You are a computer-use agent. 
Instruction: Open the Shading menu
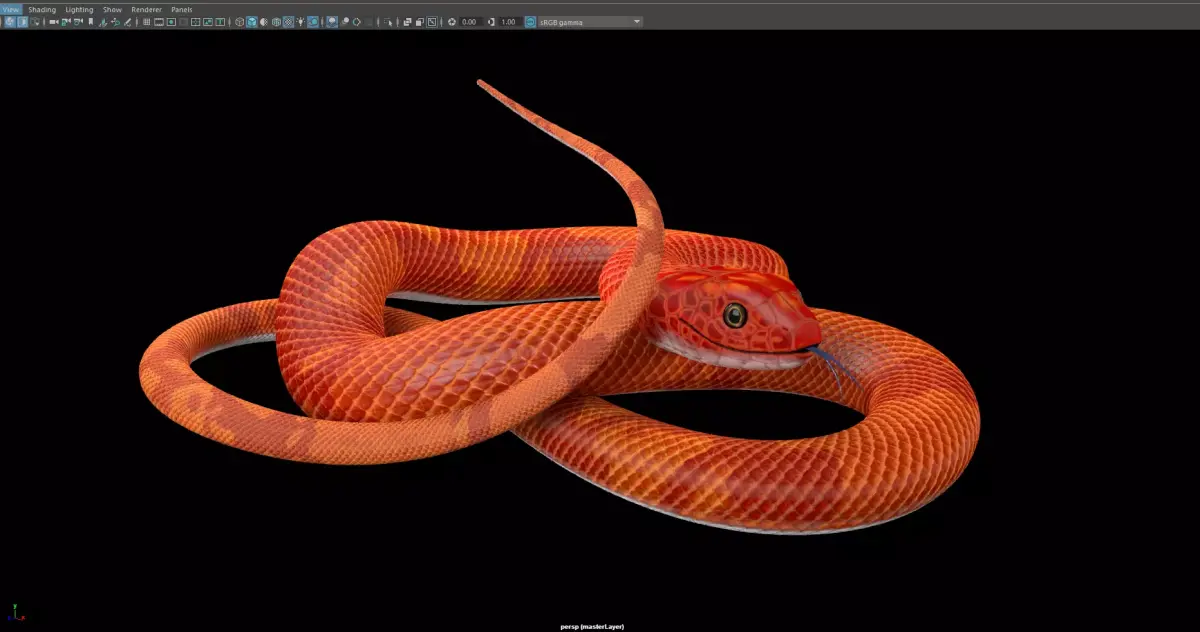tap(42, 9)
